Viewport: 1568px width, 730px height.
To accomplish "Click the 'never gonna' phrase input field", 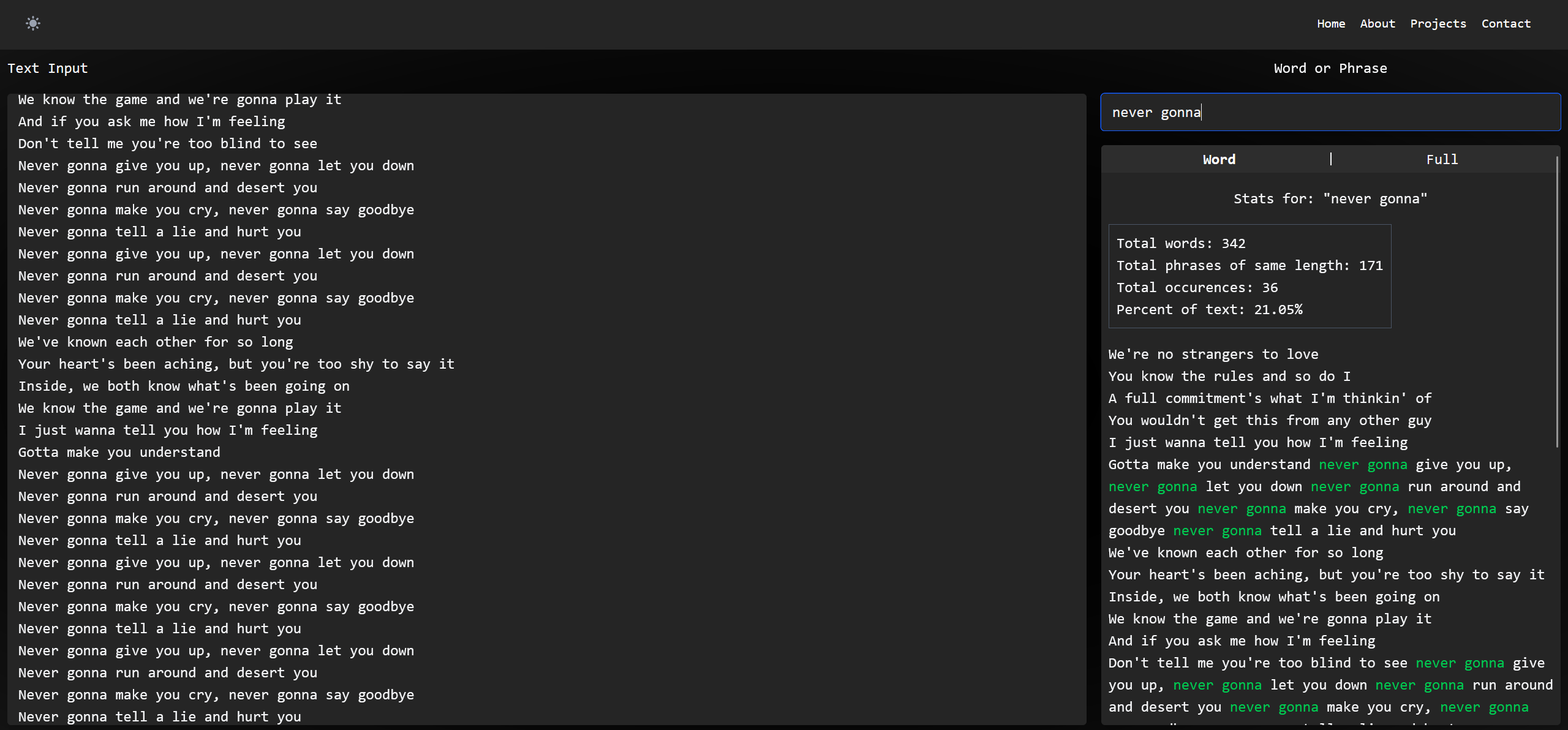I will (x=1330, y=112).
